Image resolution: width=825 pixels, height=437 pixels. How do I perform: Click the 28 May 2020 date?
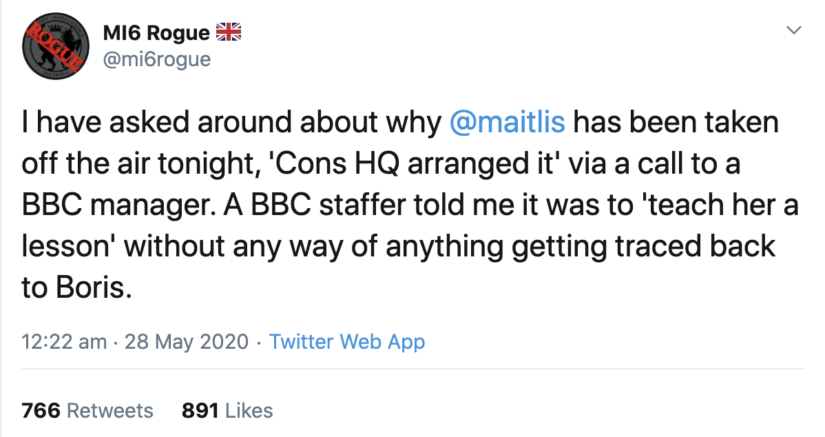point(186,342)
